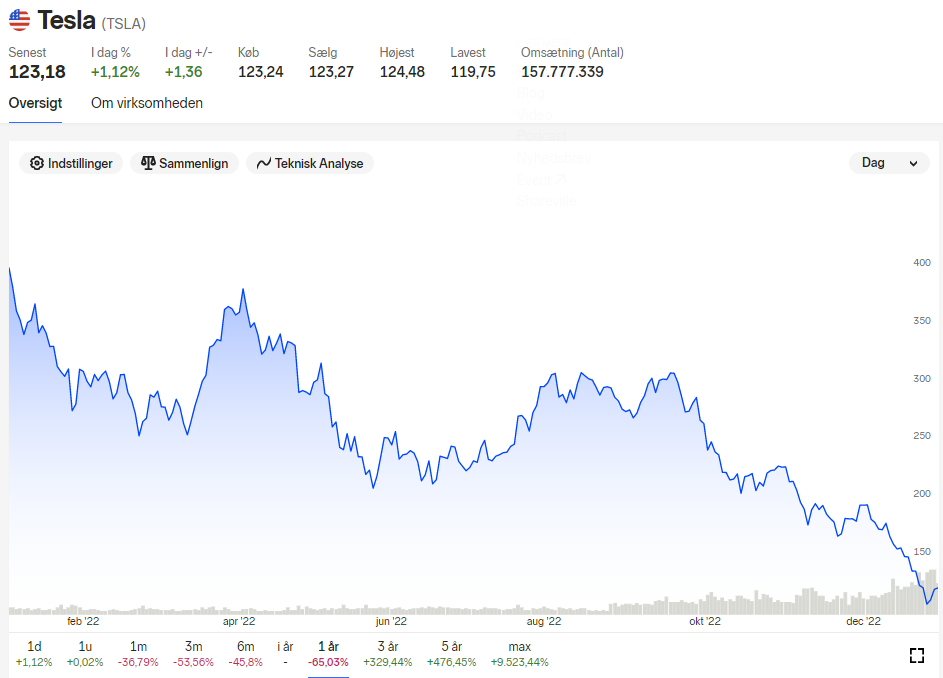Select the 1u time range

(x=85, y=654)
